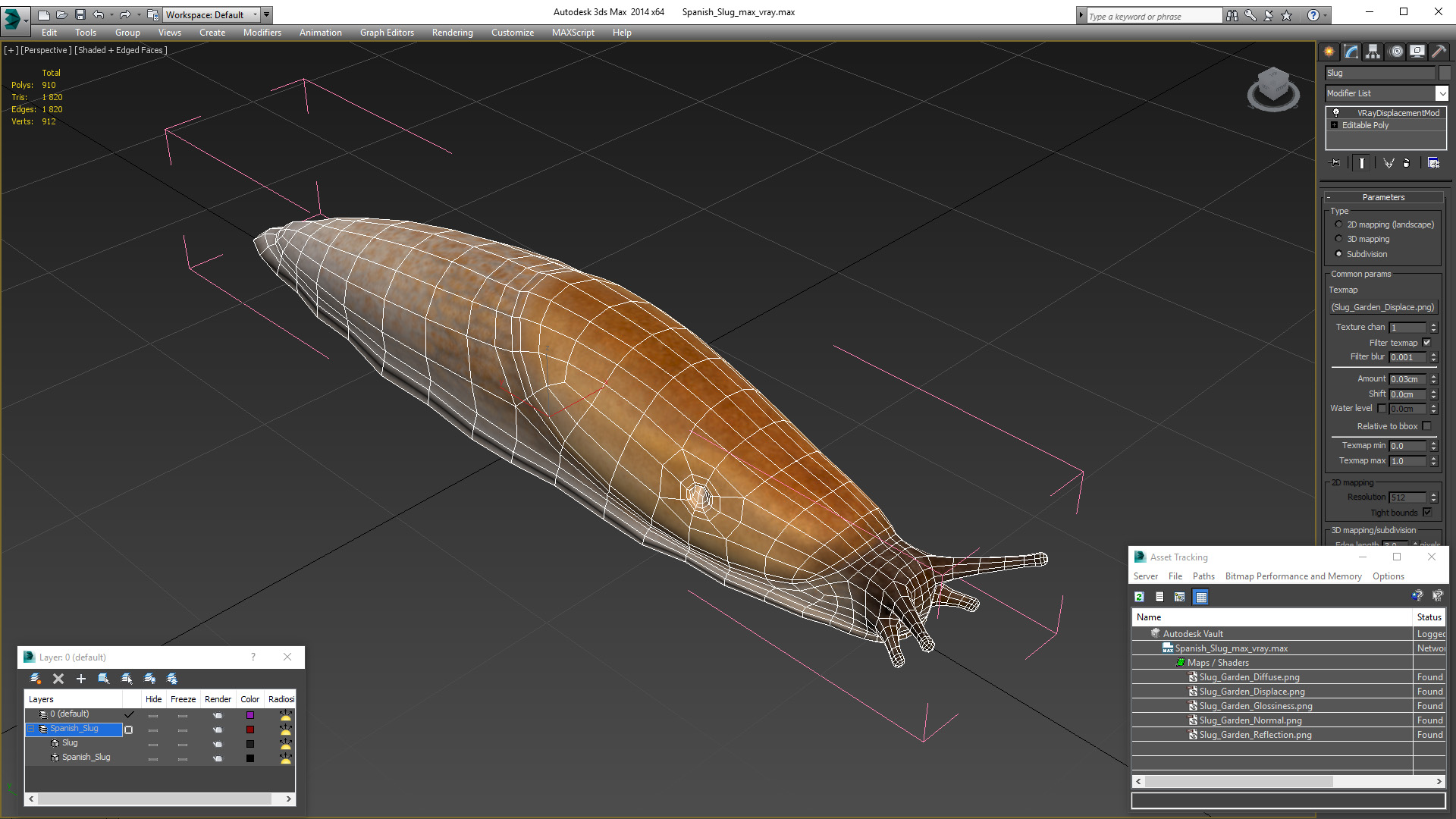Click Add Selected Objects plus icon
1456x819 pixels.
click(81, 679)
